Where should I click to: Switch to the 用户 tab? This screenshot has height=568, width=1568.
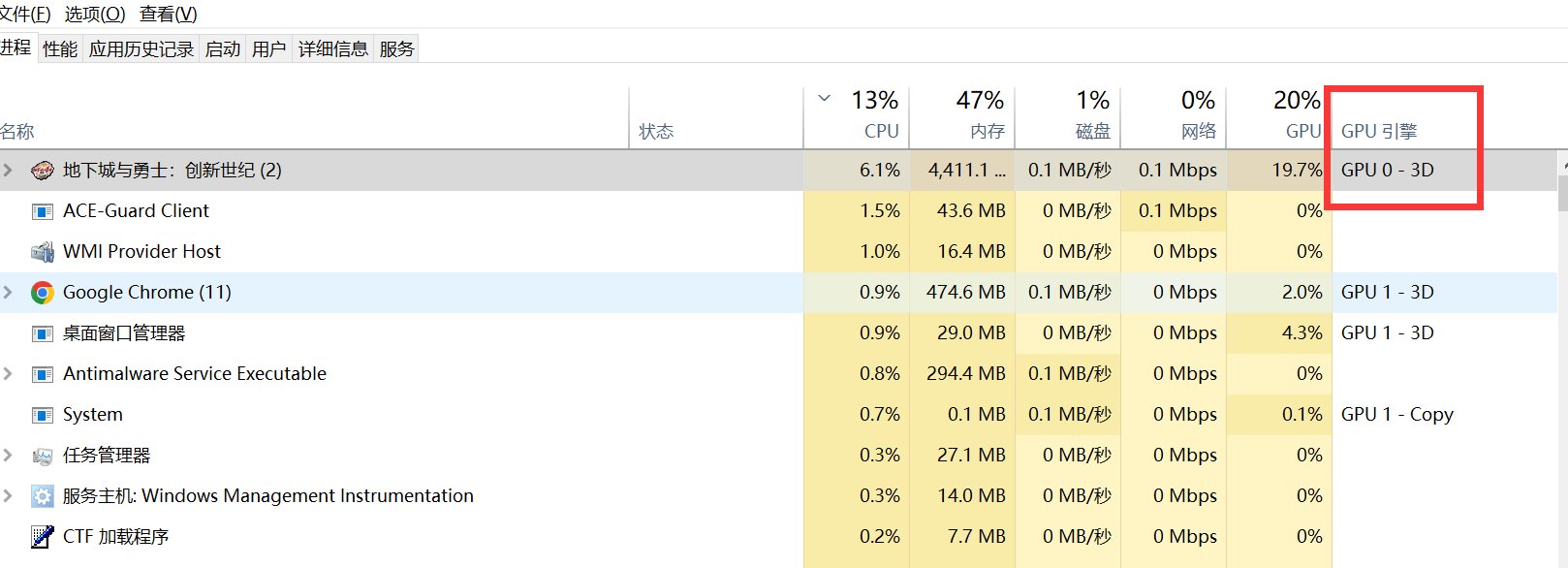(x=269, y=49)
